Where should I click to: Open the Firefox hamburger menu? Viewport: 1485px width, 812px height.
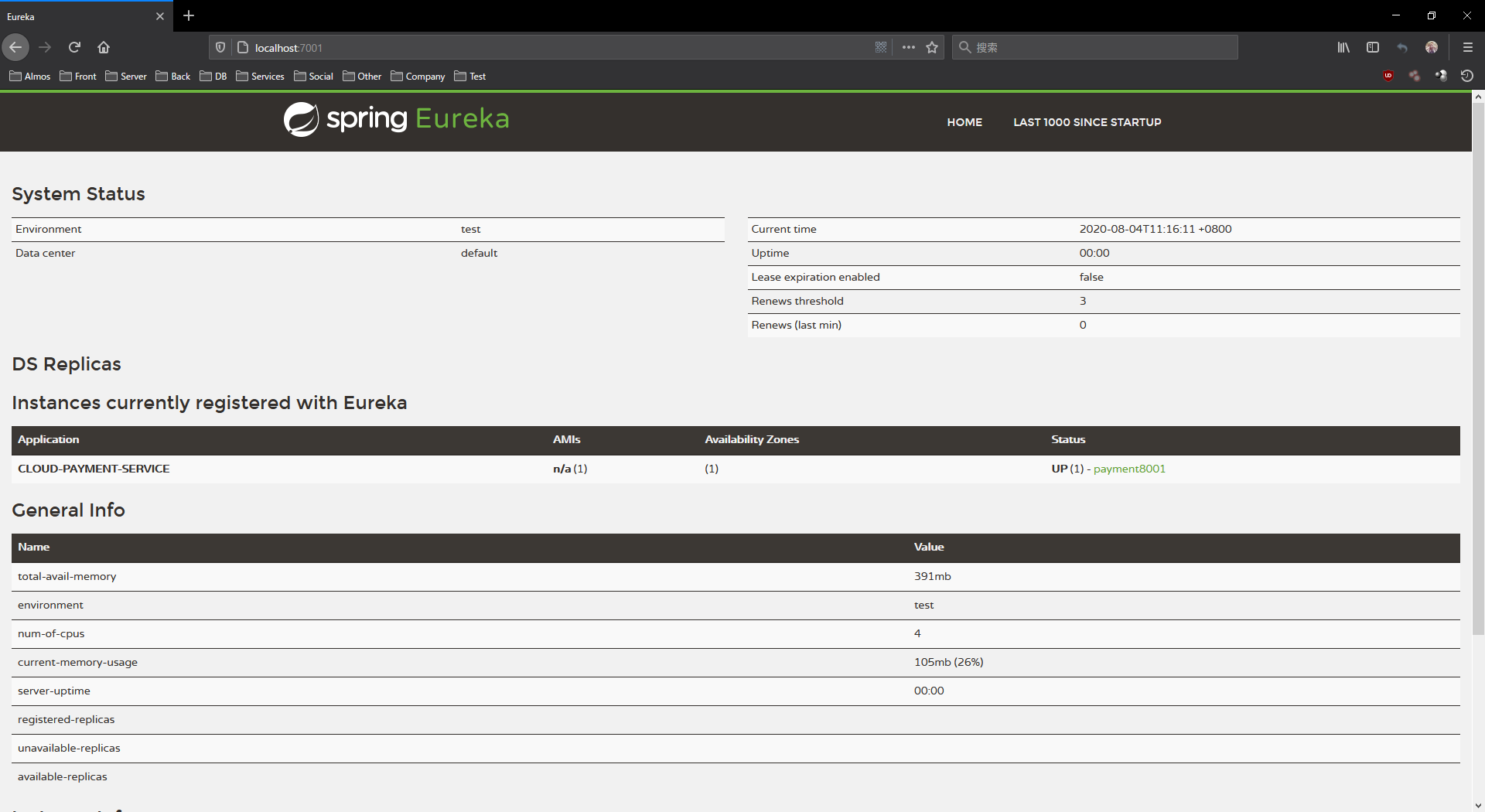[x=1467, y=47]
